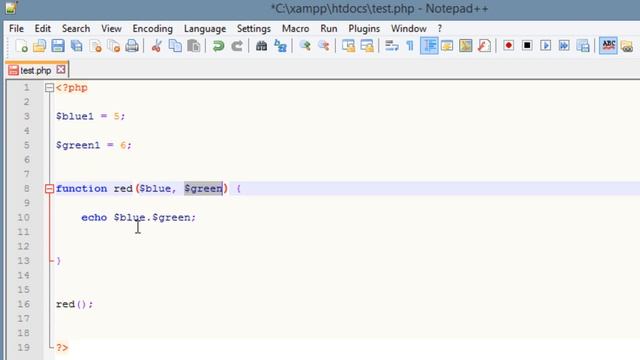Click the function keyword on line 8
The height and width of the screenshot is (360, 640).
tap(81, 189)
